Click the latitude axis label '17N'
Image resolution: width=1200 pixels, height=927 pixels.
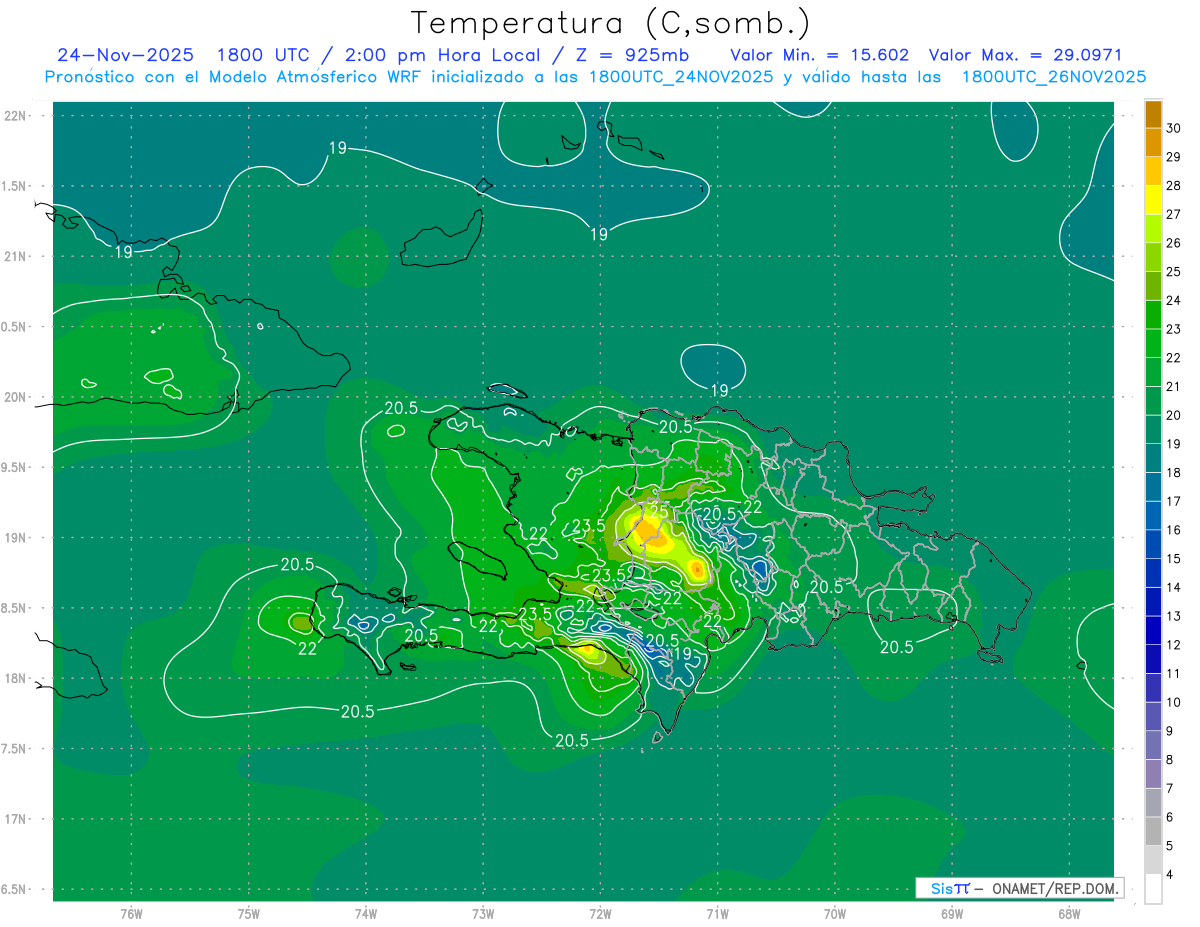pos(16,819)
